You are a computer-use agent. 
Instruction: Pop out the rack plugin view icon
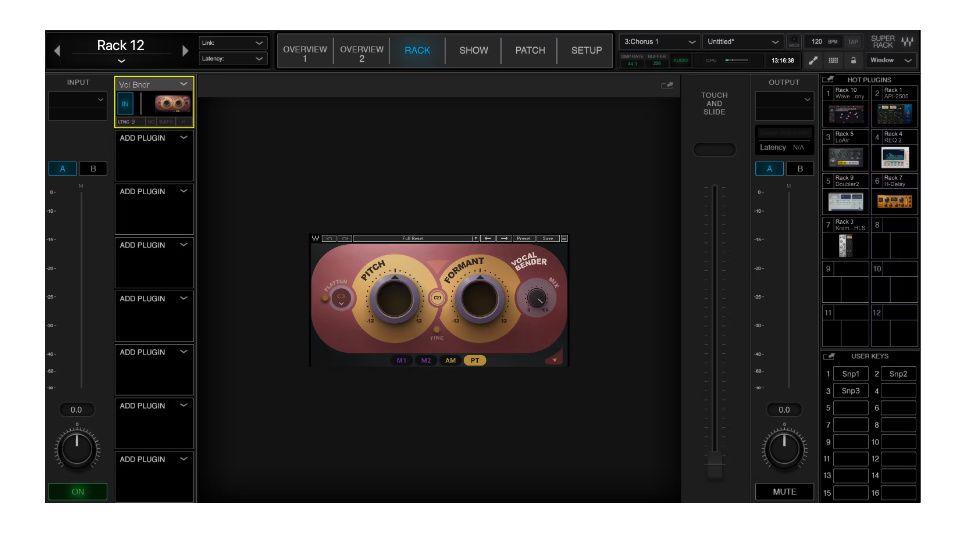point(667,85)
